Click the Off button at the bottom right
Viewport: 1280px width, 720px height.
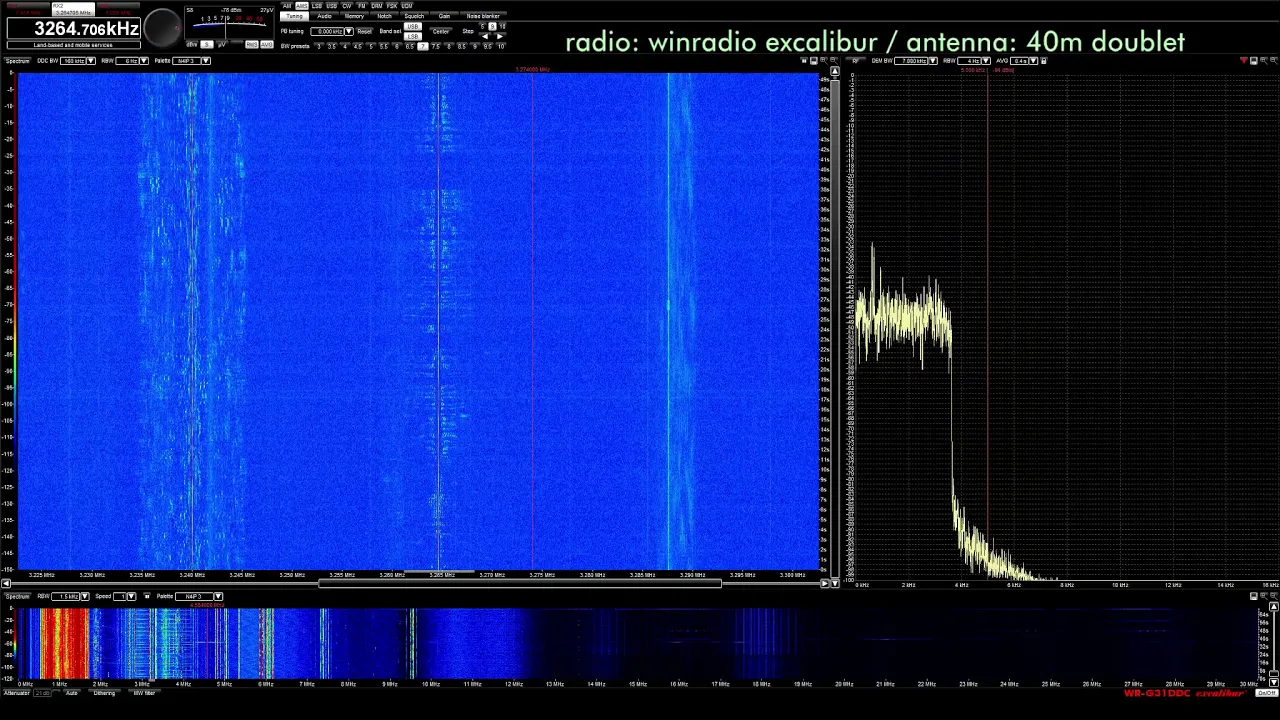(1266, 693)
